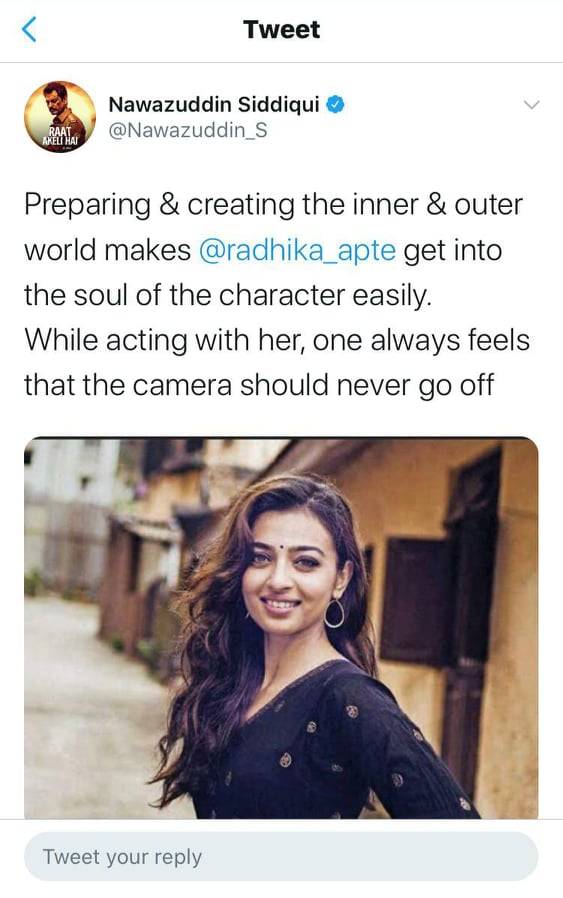Focus the Tweet your reply field
The width and height of the screenshot is (563, 898).
coord(281,857)
